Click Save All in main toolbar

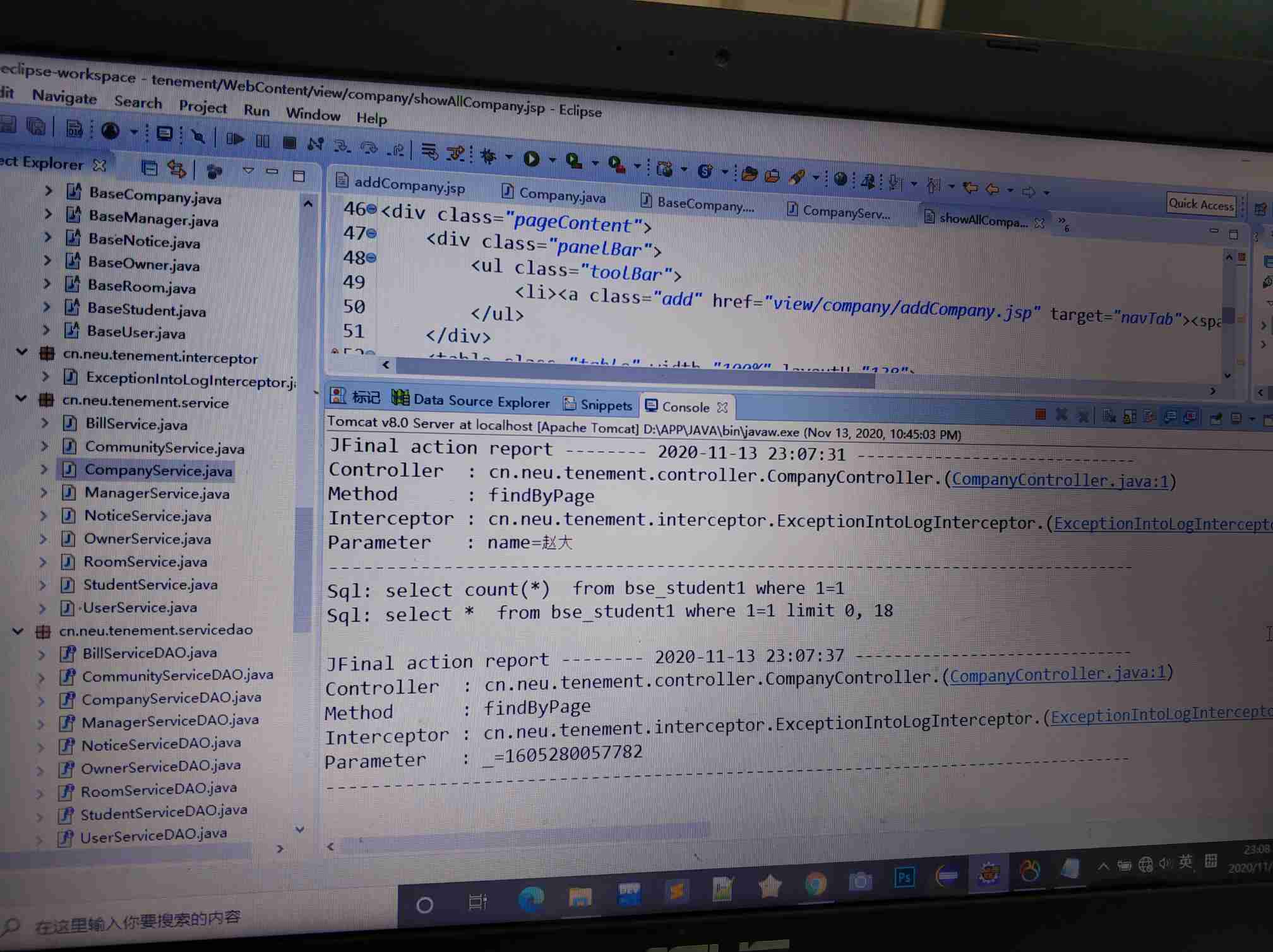[x=36, y=127]
